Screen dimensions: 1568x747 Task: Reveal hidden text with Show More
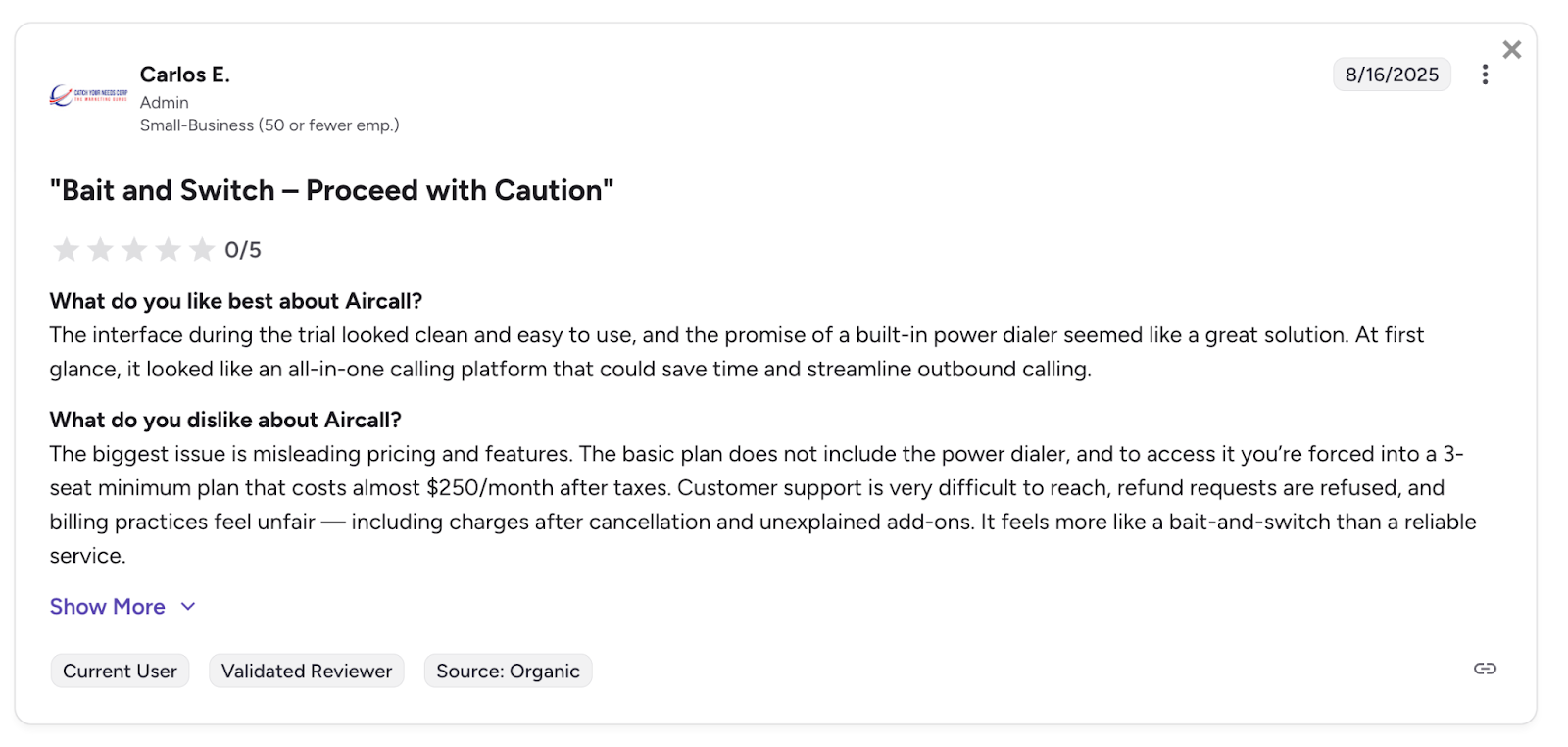107,606
